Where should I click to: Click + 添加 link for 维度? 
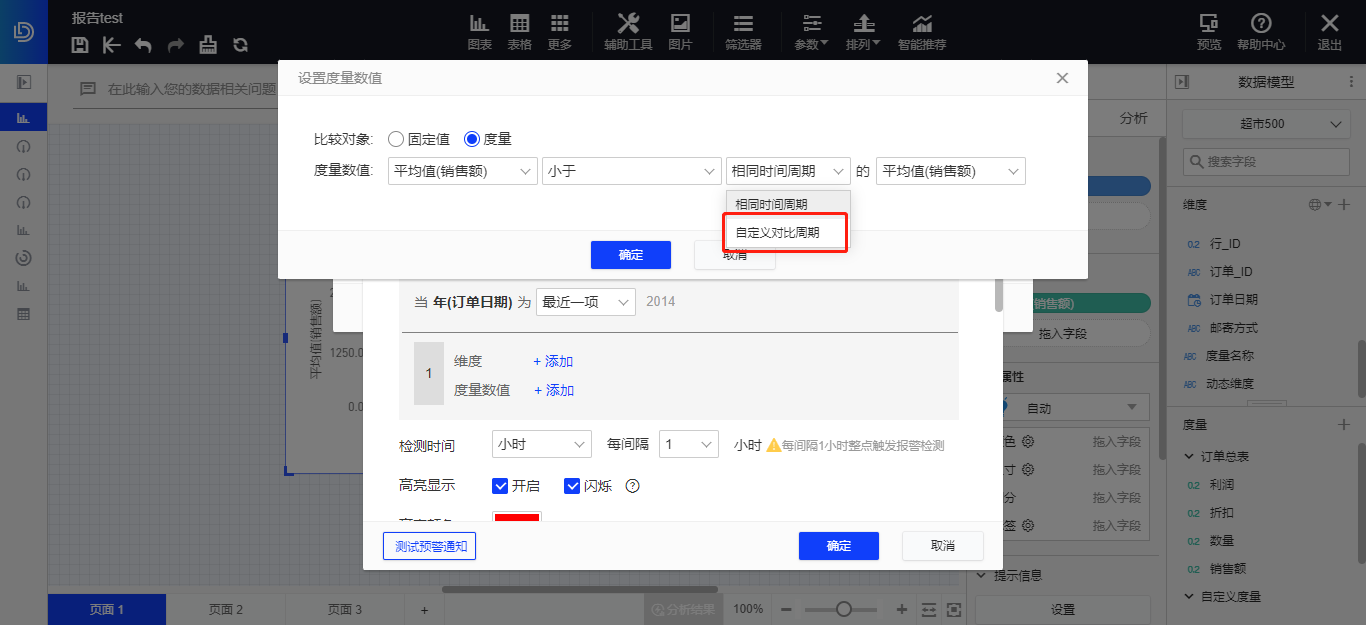(553, 361)
